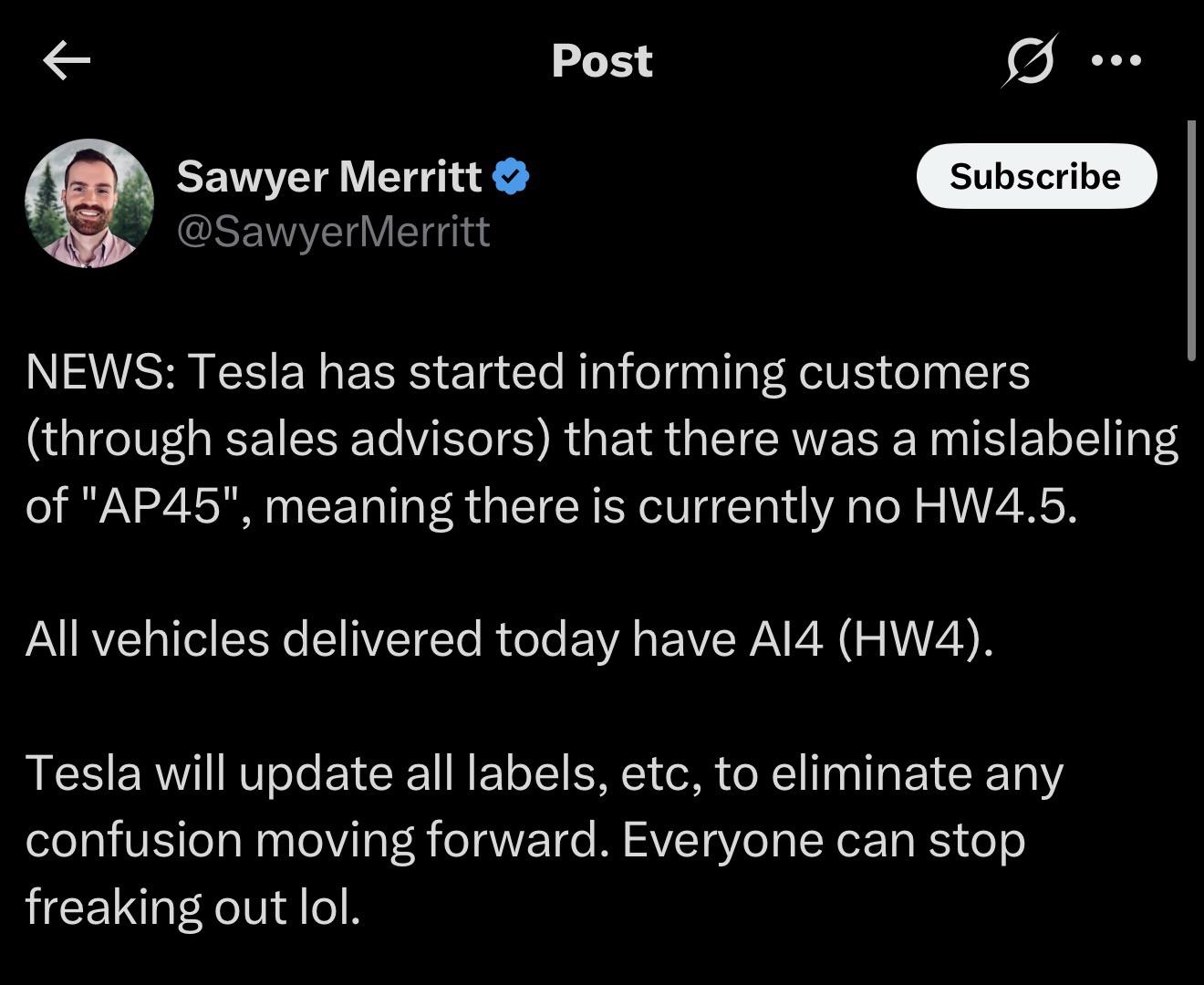Click the "mislabeling" word in the post

click(x=1053, y=439)
